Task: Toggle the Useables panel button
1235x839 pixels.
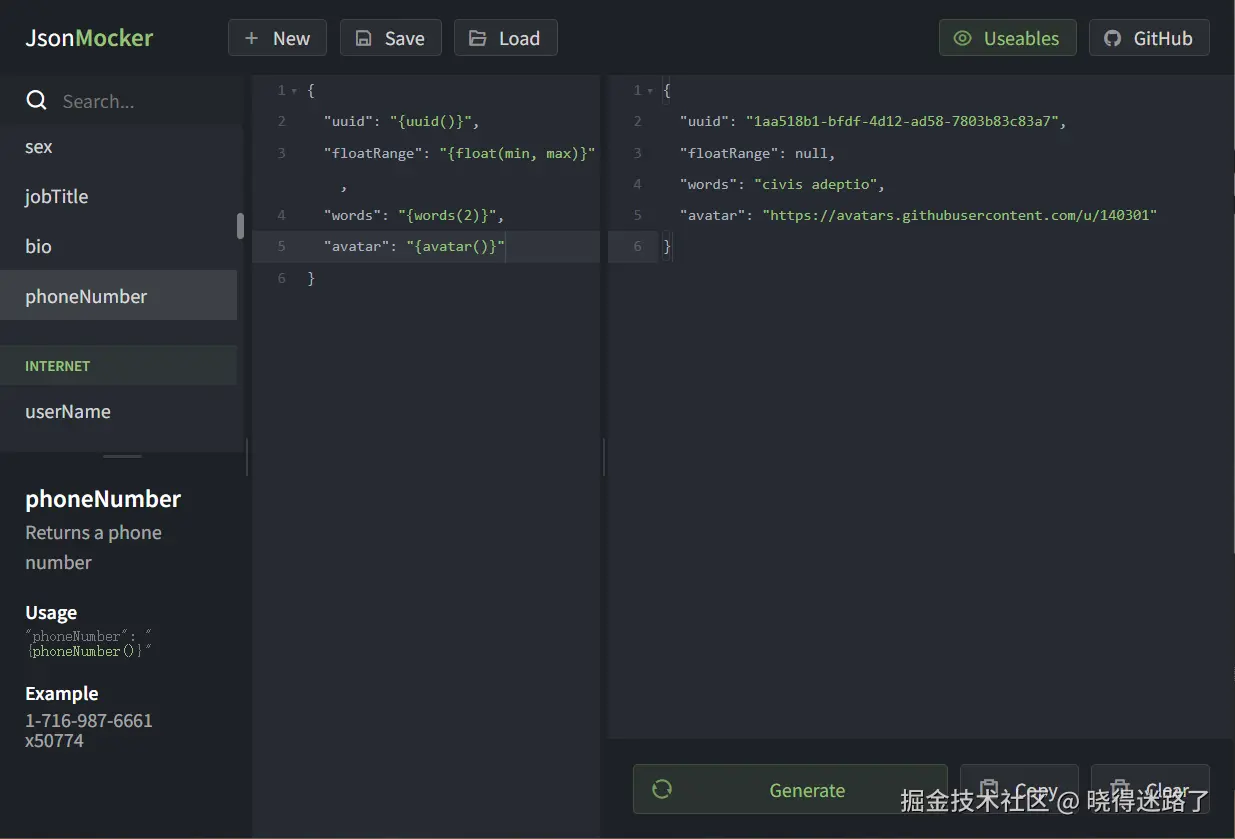Action: pos(1007,38)
